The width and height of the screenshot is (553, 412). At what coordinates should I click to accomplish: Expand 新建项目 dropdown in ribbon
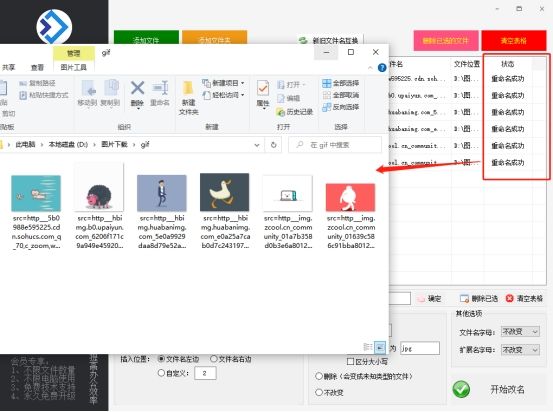pos(243,83)
